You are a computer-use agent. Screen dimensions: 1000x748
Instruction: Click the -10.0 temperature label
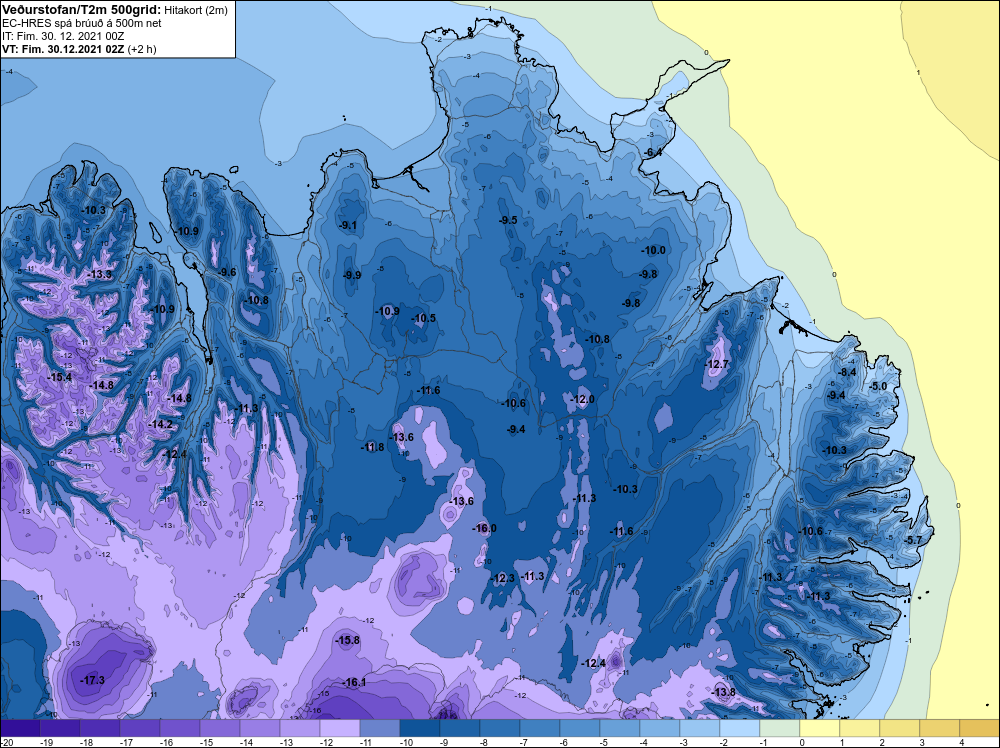click(x=654, y=250)
